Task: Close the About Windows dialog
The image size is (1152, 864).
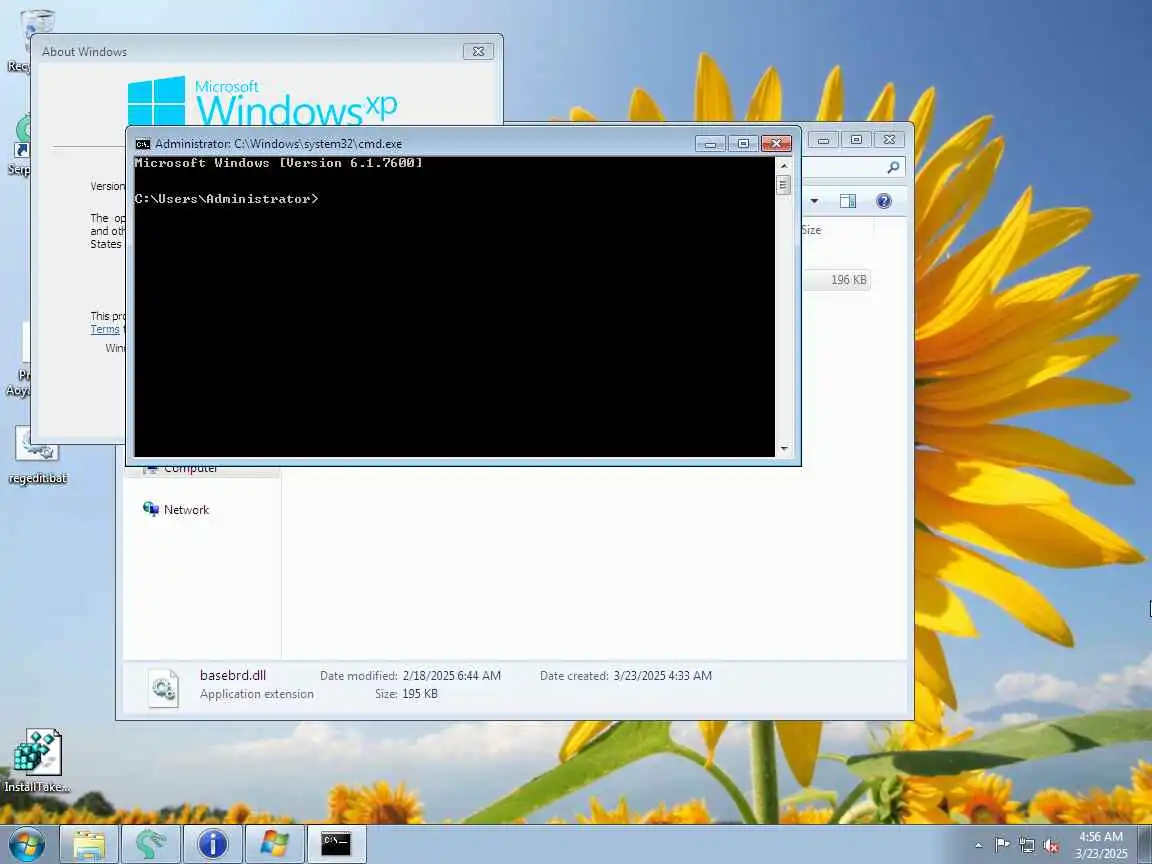Action: click(478, 51)
